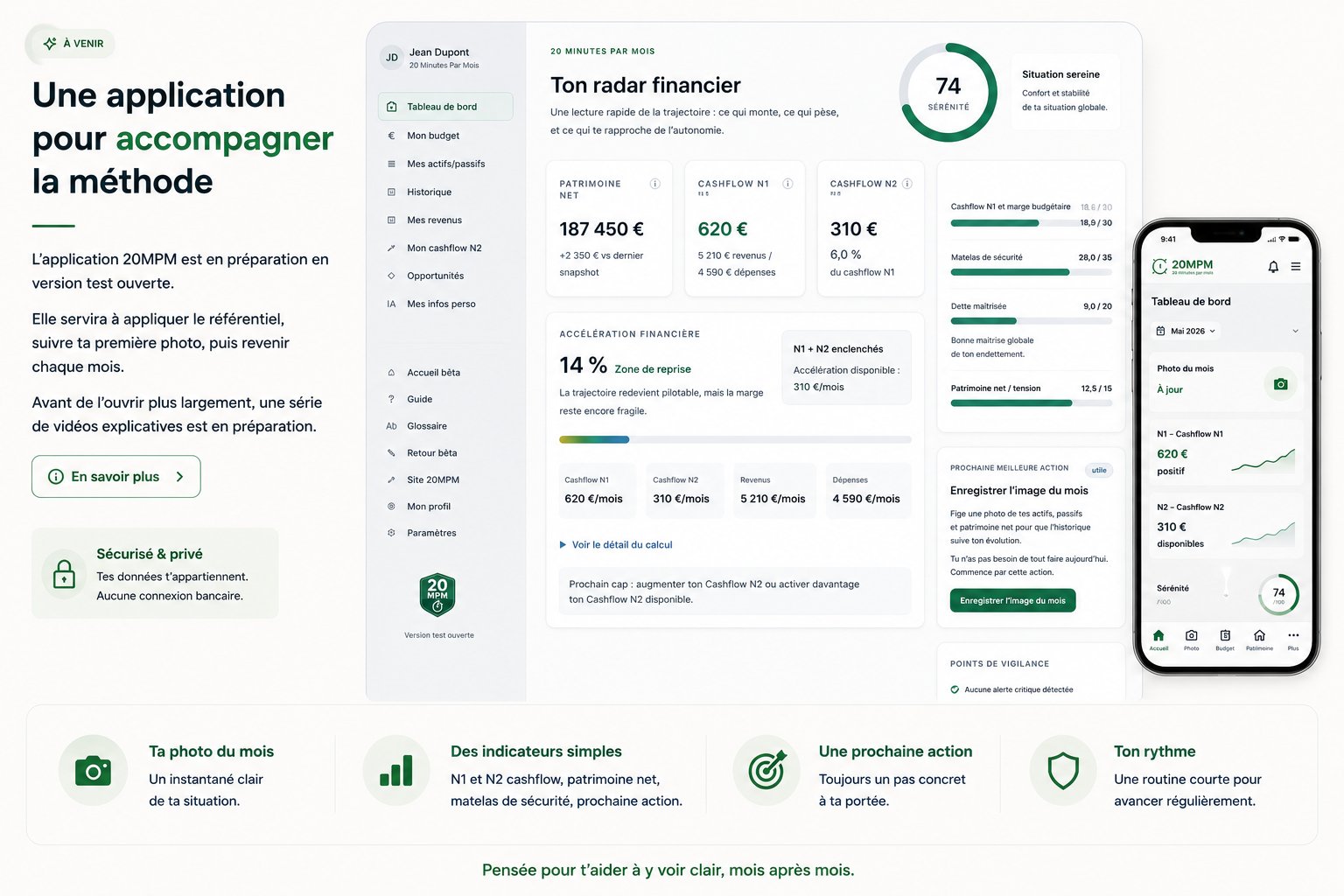Click the gear icon beside Paramètres

(x=391, y=533)
